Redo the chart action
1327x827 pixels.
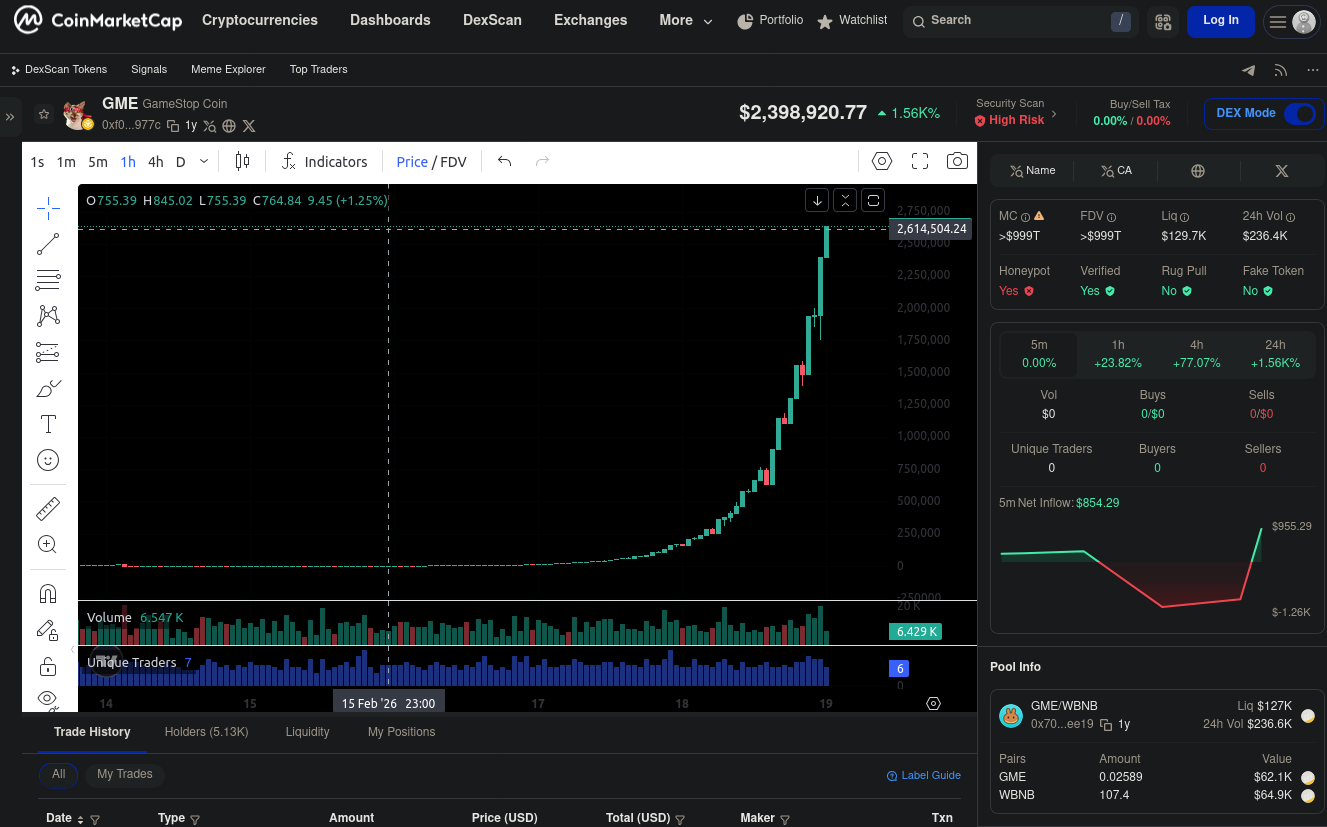pos(543,162)
